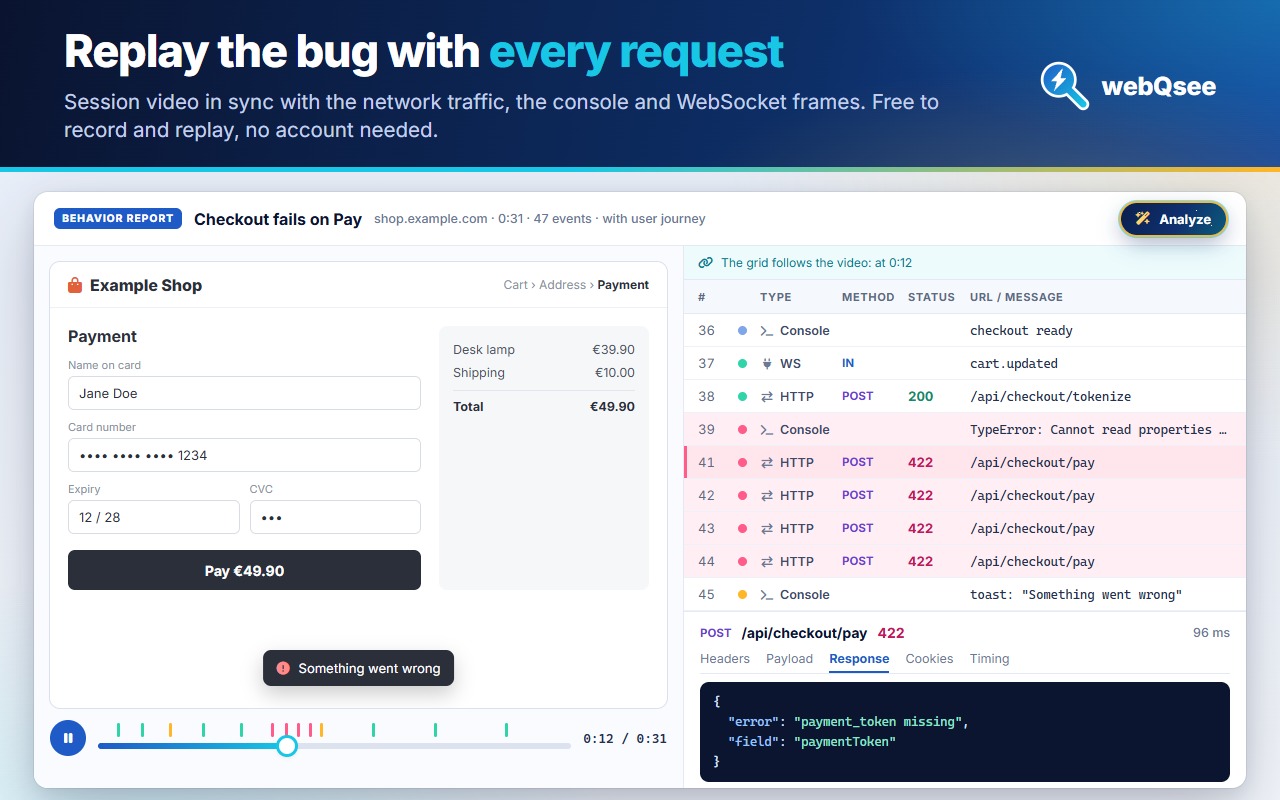The width and height of the screenshot is (1280, 800).
Task: Click the WS plug icon in row 37
Action: 767,364
